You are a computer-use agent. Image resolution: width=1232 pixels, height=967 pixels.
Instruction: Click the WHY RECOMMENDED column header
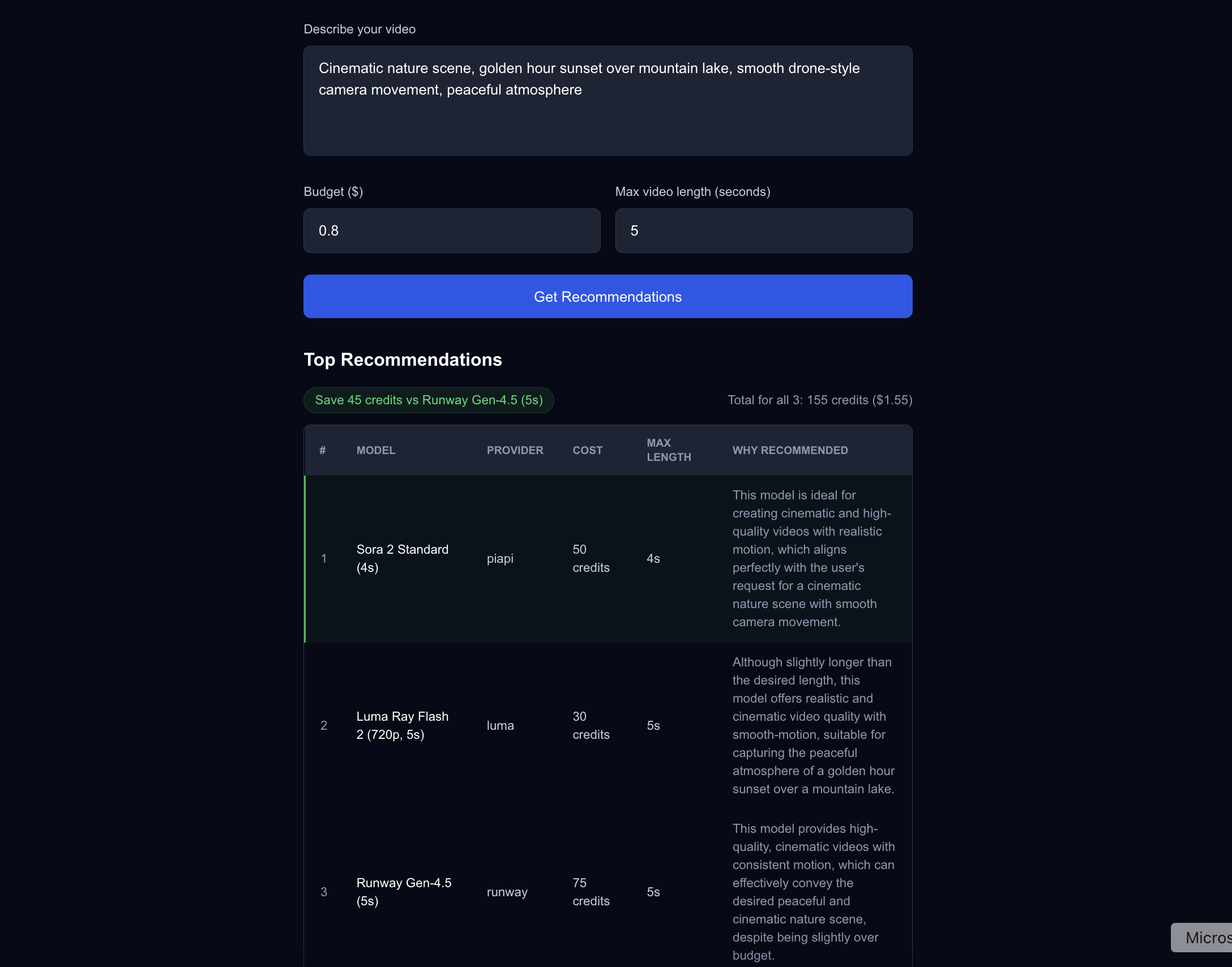point(790,450)
